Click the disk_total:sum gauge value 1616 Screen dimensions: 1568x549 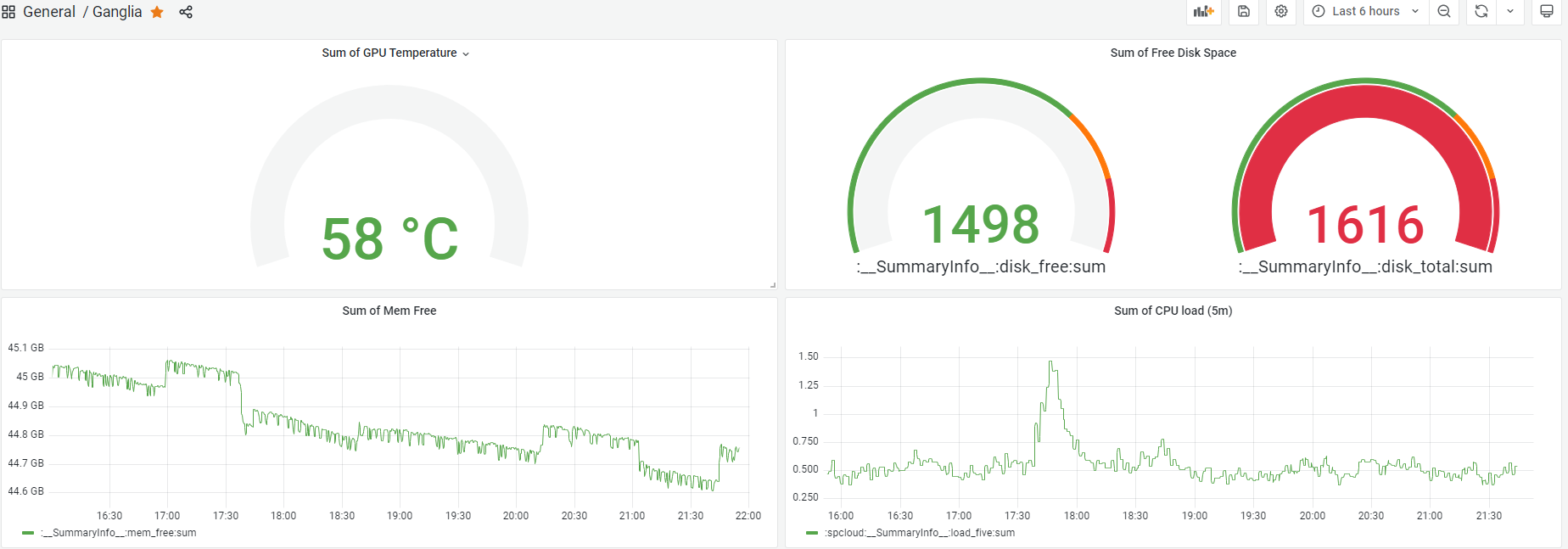pyautogui.click(x=1365, y=225)
